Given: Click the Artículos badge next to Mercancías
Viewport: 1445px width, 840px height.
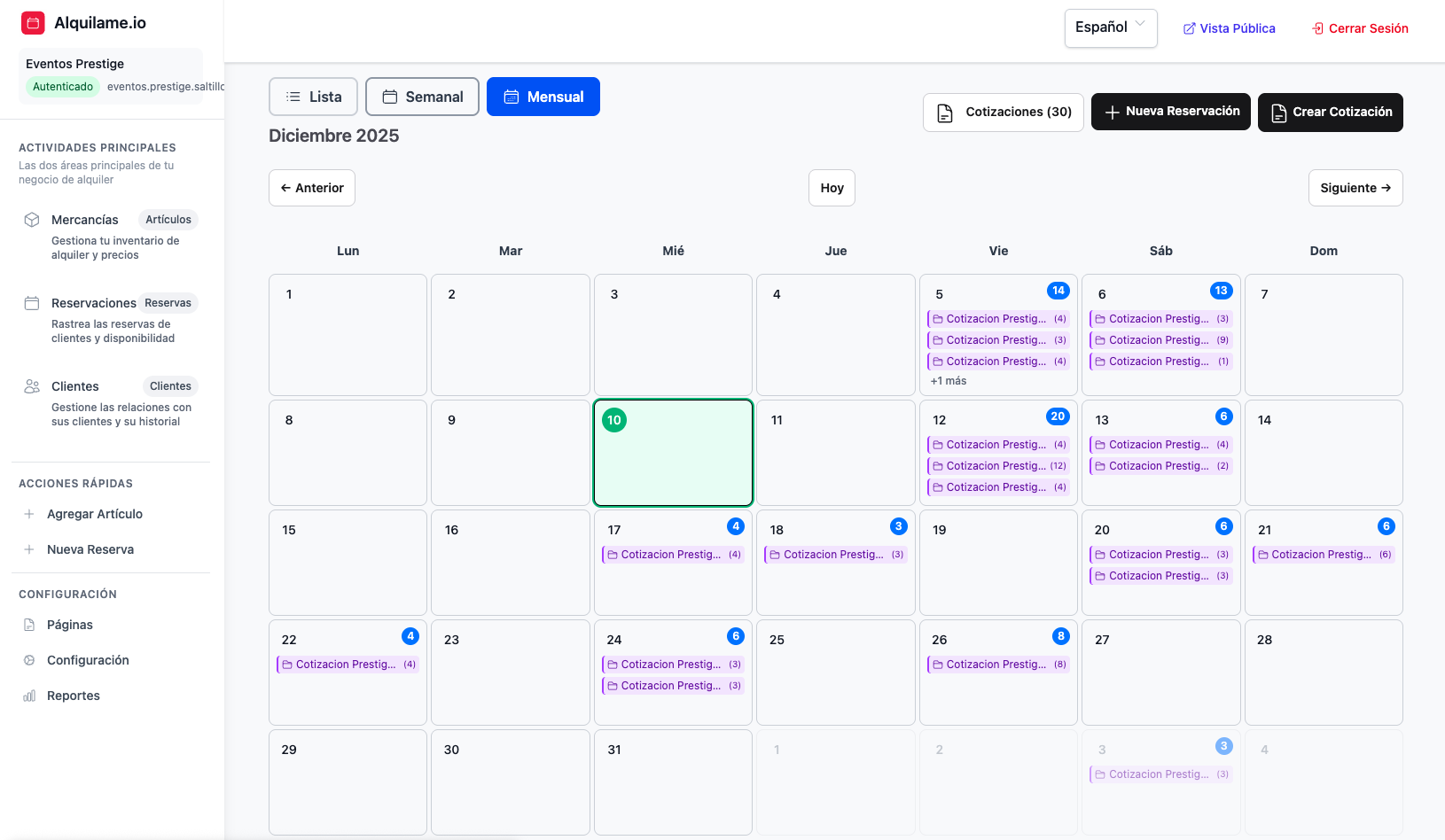Looking at the screenshot, I should [168, 220].
